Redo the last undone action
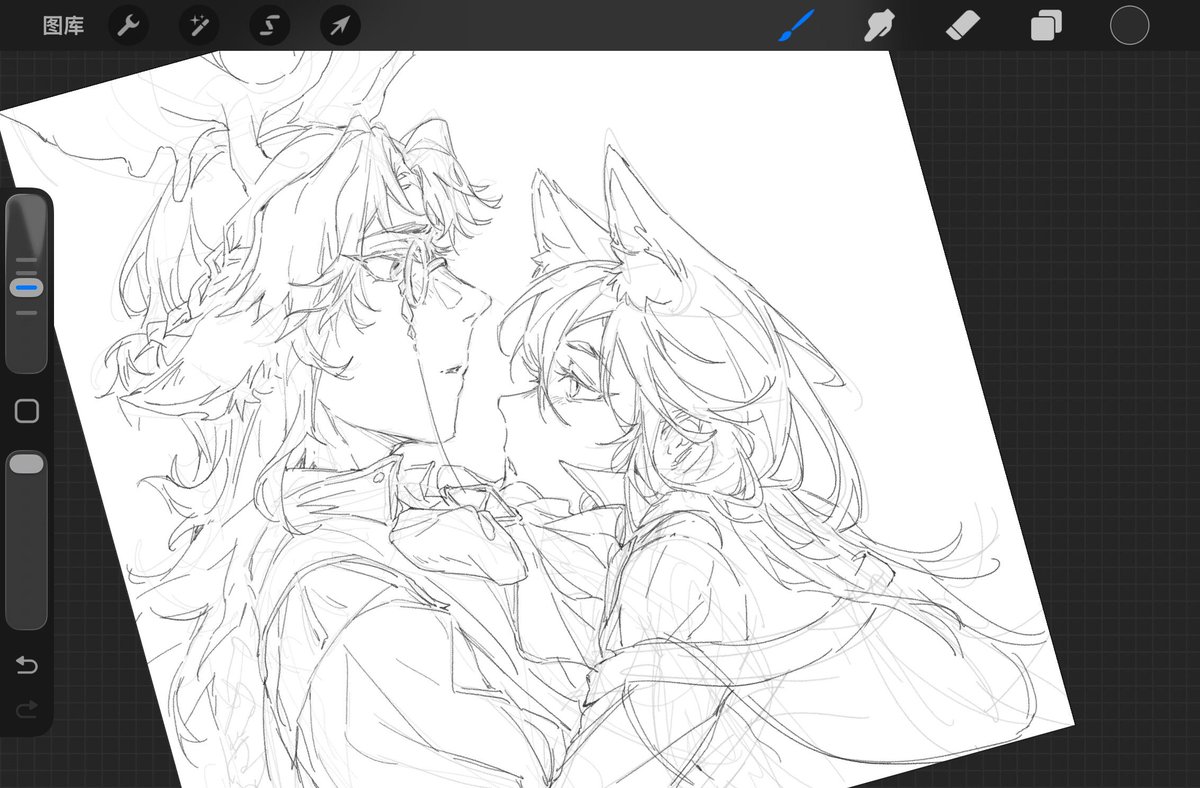 coord(27,709)
